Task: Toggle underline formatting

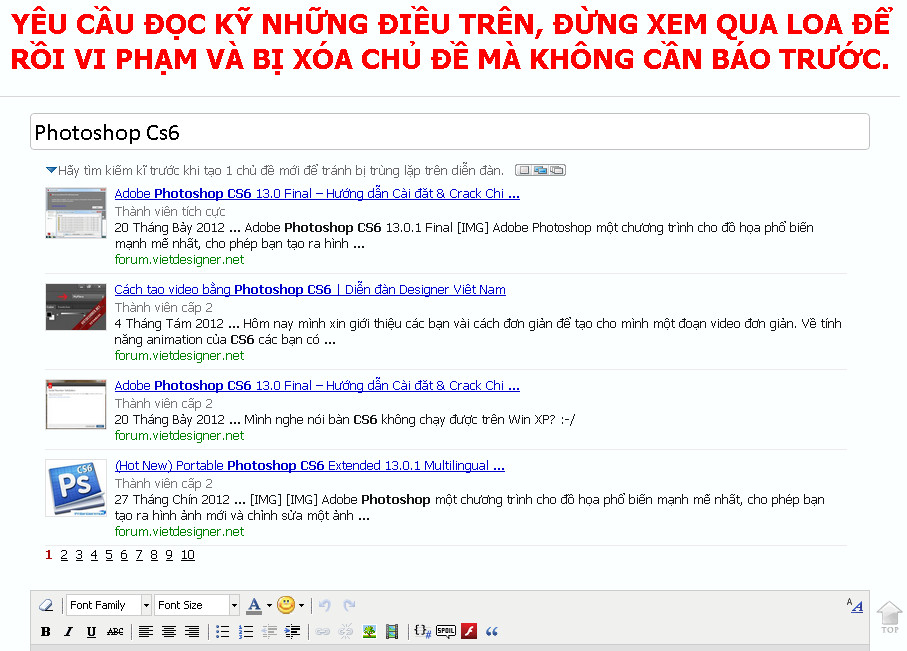Action: (91, 631)
